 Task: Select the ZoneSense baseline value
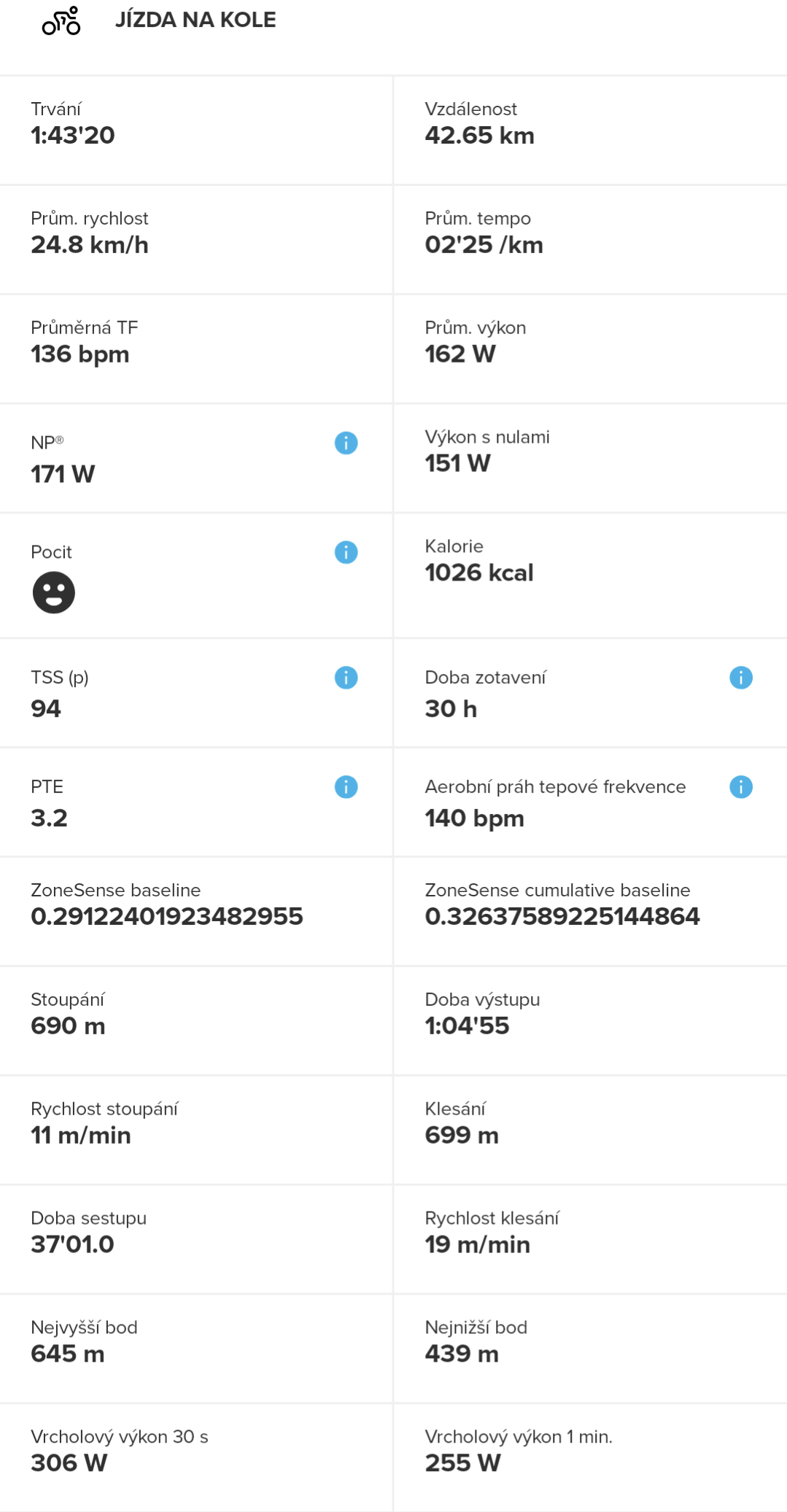(x=167, y=917)
